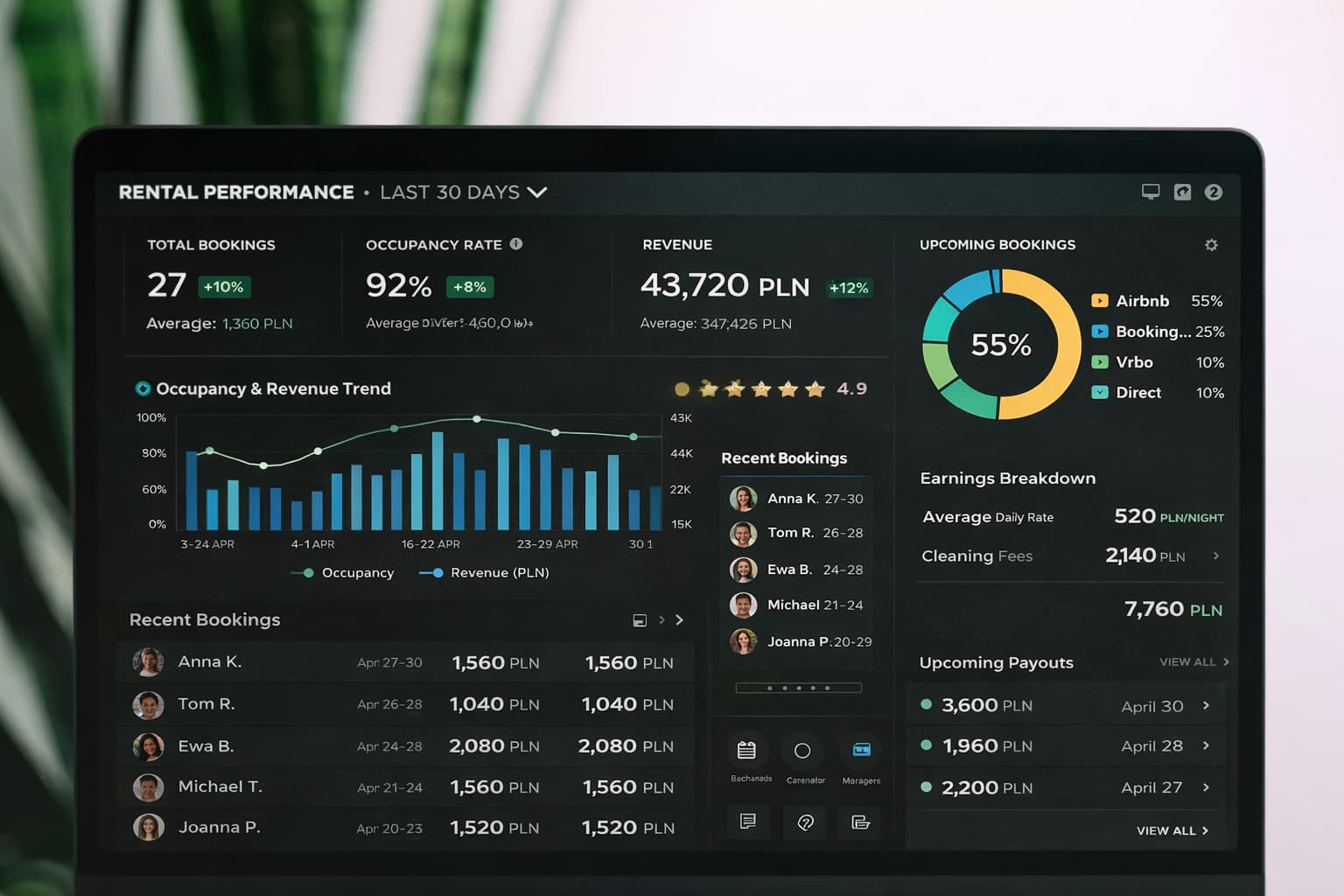
Task: Click the bottom View All link
Action: [x=1172, y=830]
